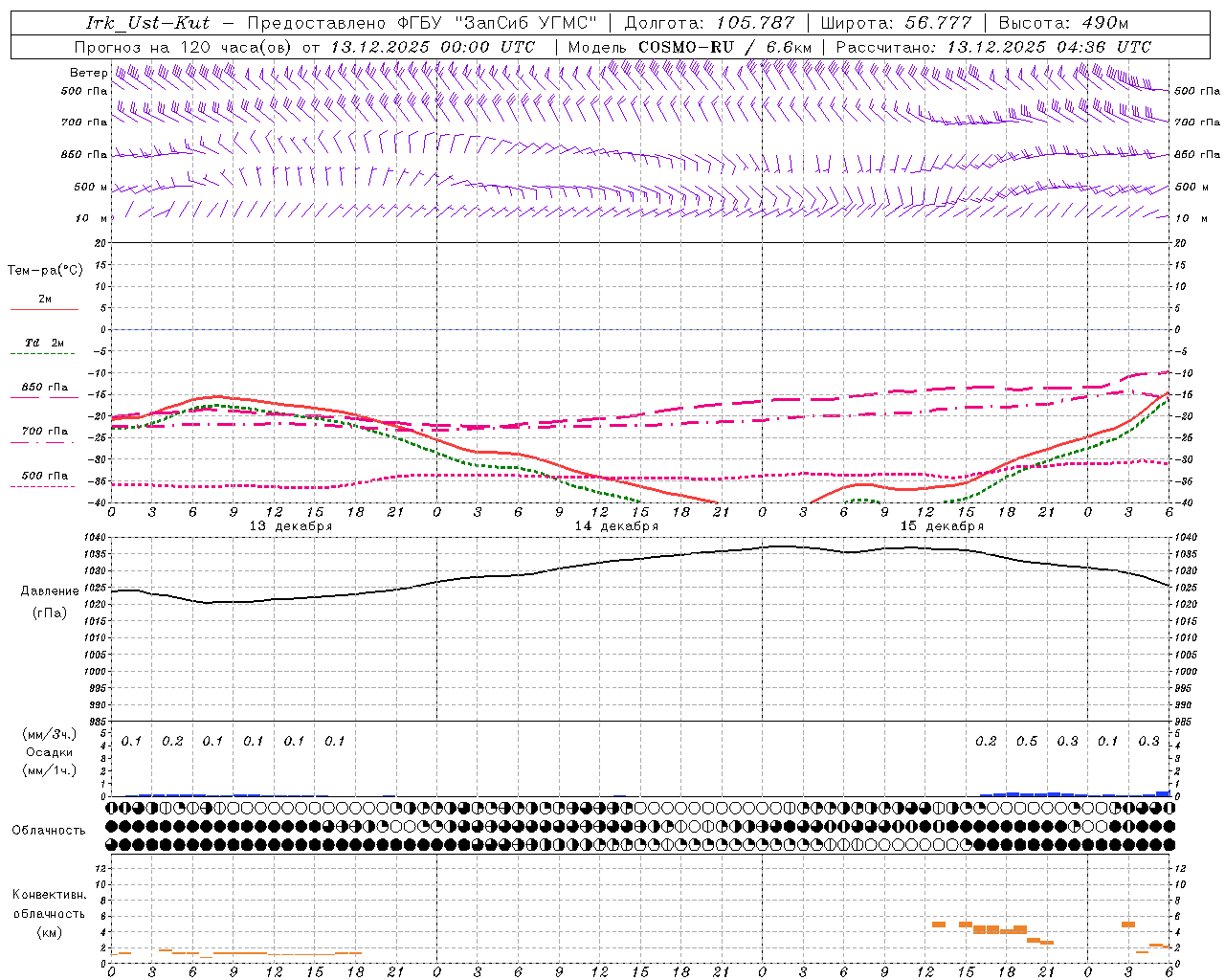This screenshot has height=980, width=1225.
Task: Click the 0.5 three-hour precipitation value
Action: coord(1027,742)
